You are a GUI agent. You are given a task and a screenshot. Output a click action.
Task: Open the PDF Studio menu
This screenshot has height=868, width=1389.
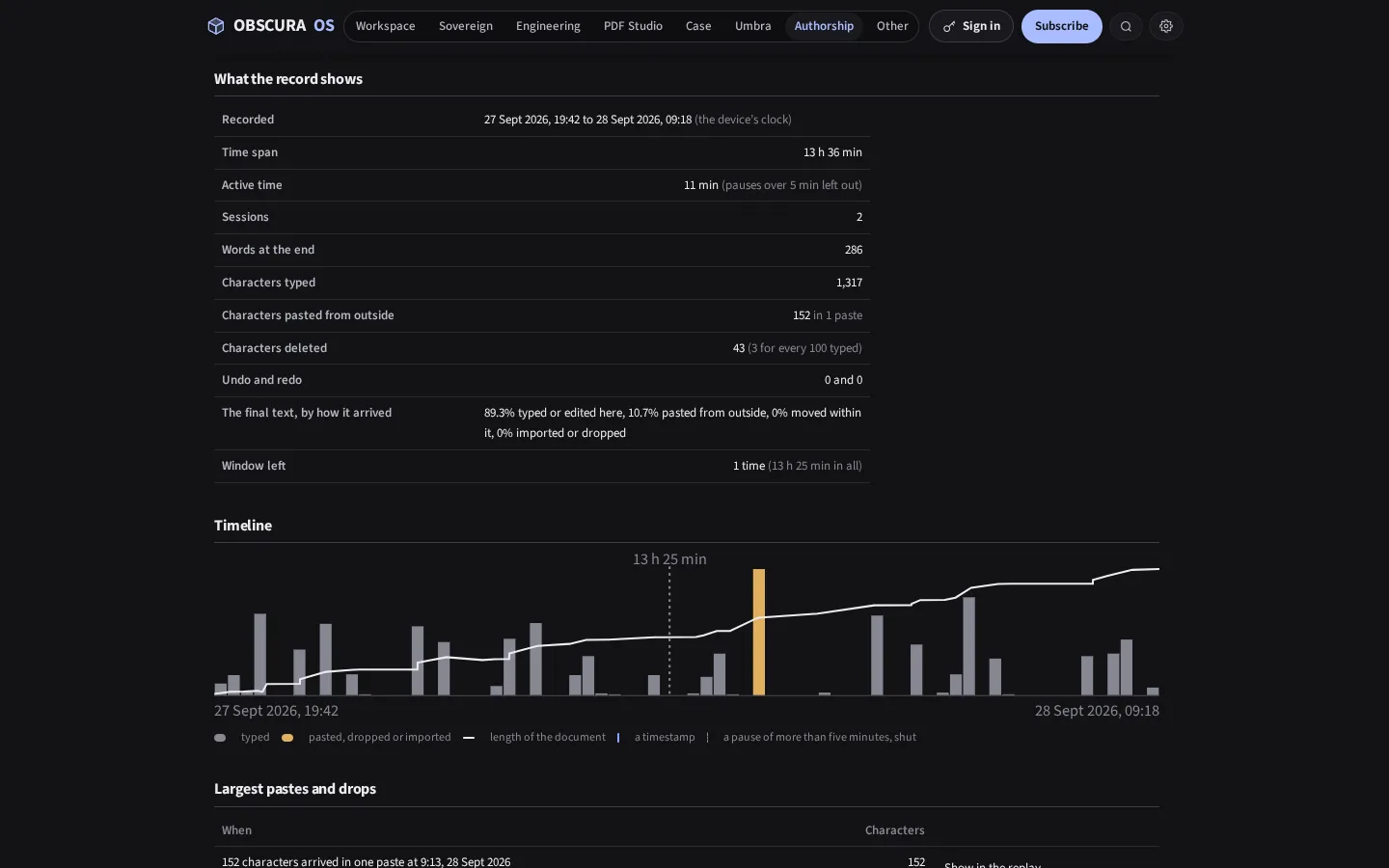pyautogui.click(x=633, y=26)
